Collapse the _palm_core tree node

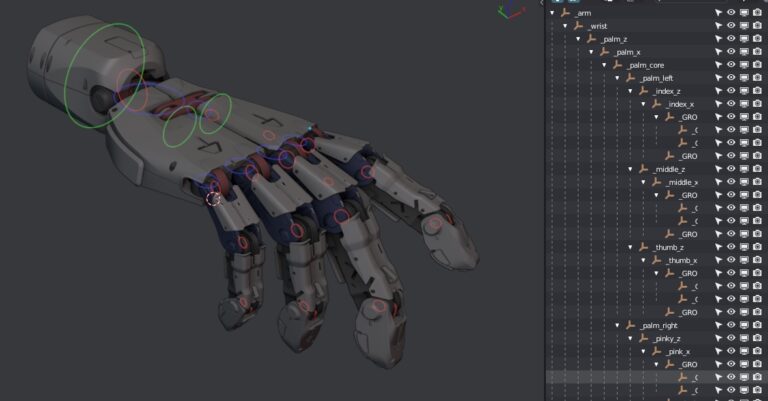click(x=604, y=65)
